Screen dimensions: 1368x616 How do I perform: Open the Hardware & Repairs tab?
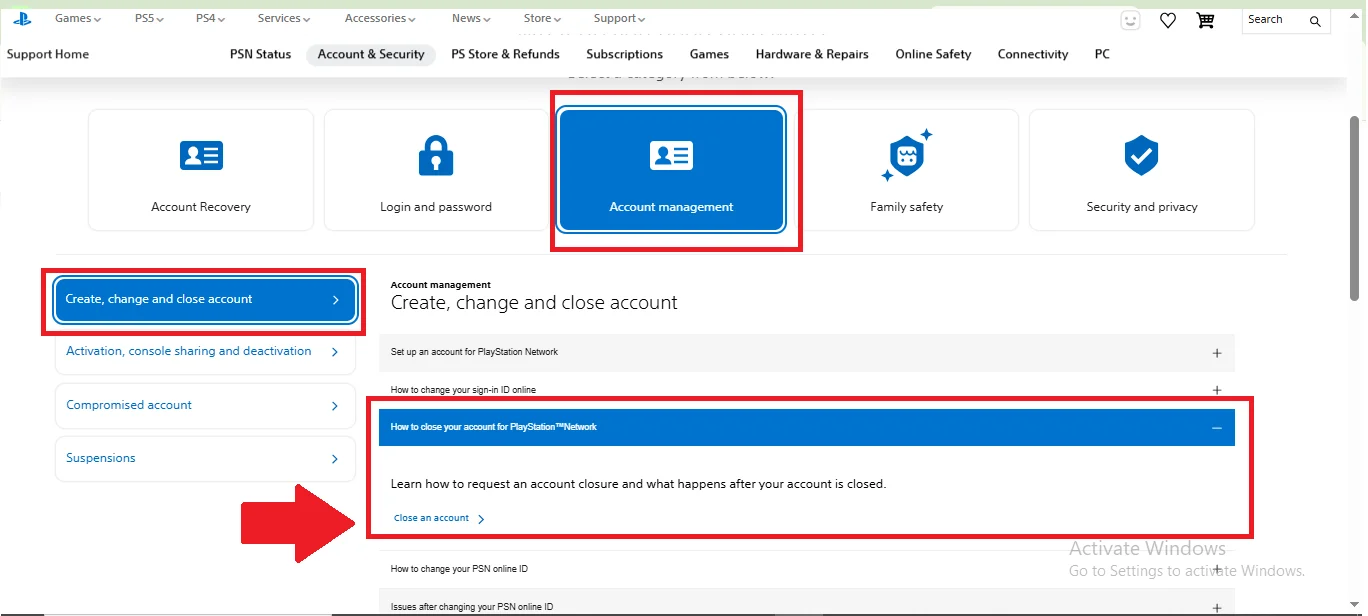[812, 54]
